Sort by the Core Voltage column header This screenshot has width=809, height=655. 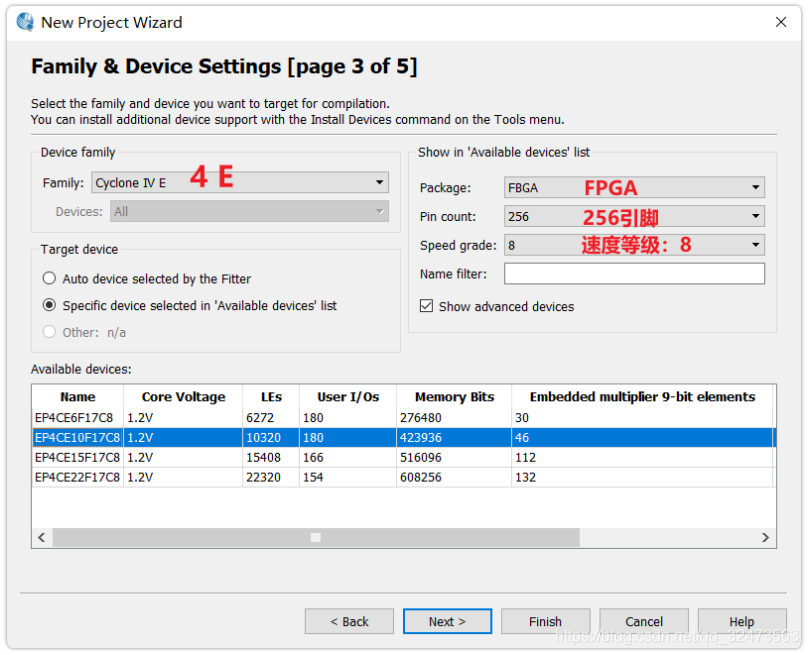(x=183, y=397)
